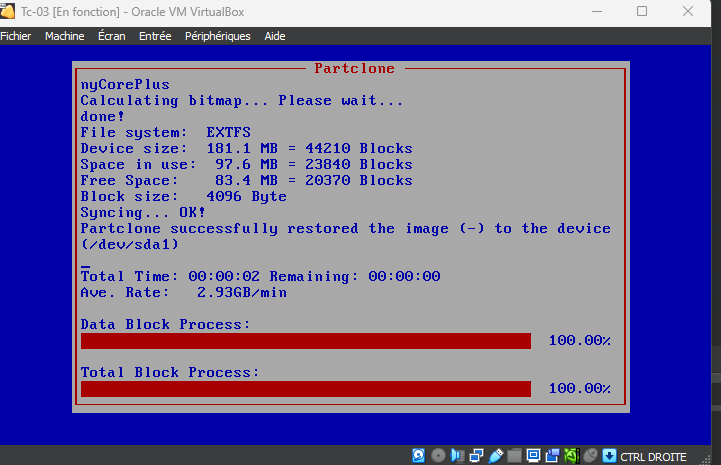
Task: Click the 'Ave. Rate: 2.93GB/min' line
Action: [x=183, y=292]
